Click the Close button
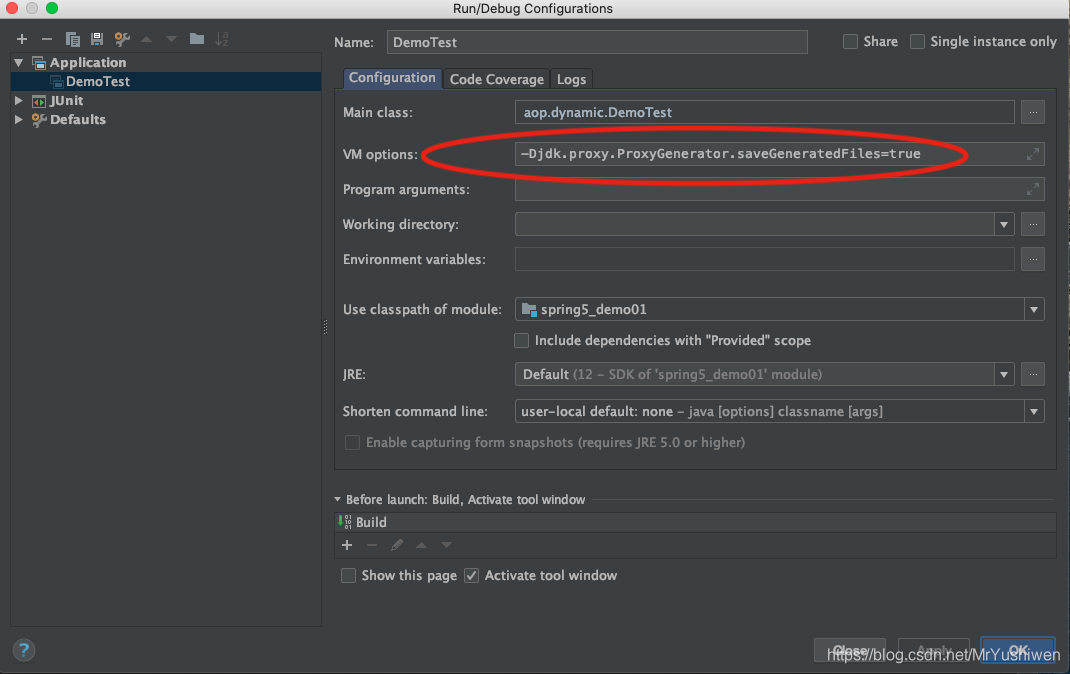1070x674 pixels. 850,650
